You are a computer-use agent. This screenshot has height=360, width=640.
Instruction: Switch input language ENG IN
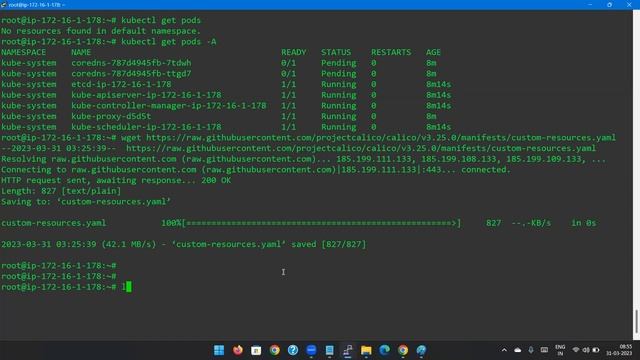560,350
